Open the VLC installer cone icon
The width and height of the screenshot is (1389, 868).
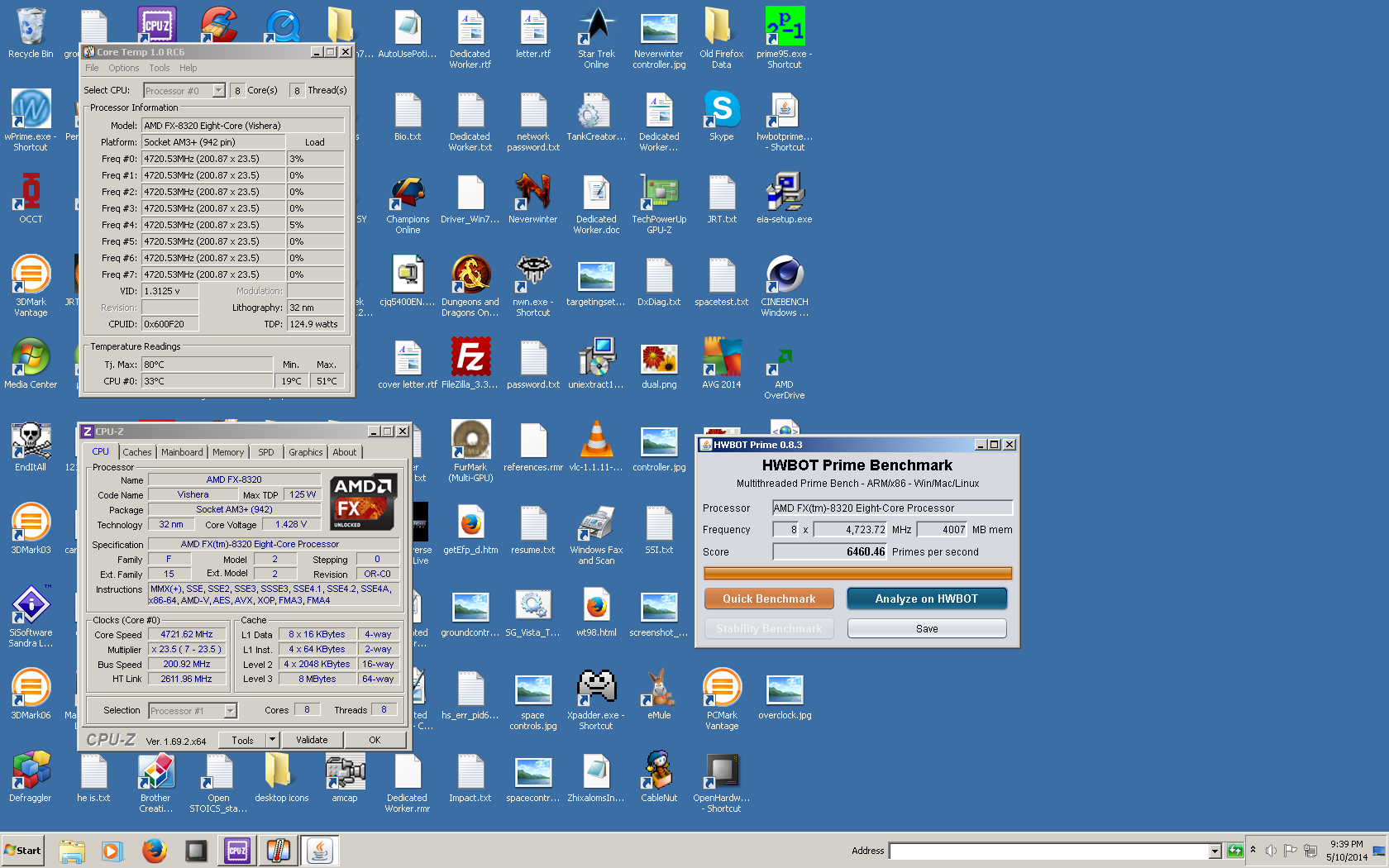click(596, 446)
